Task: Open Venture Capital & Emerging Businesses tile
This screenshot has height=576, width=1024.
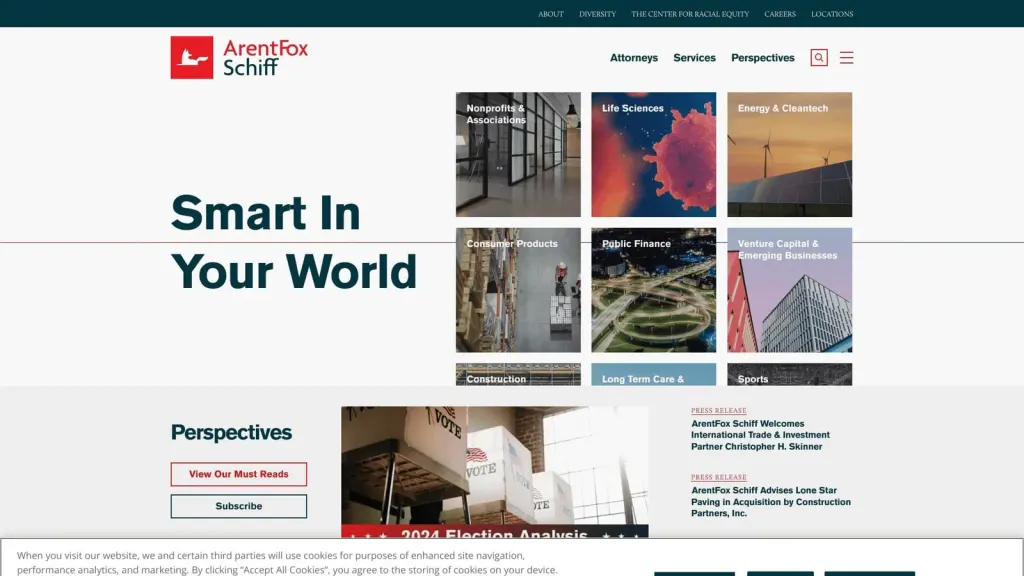Action: pos(790,290)
